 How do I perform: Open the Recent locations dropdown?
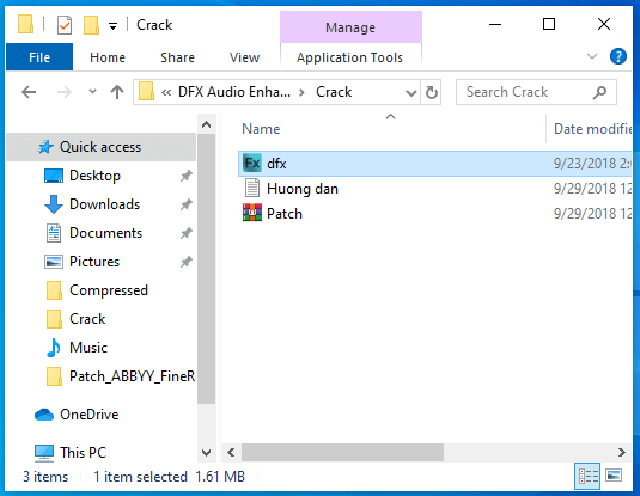coord(93,91)
